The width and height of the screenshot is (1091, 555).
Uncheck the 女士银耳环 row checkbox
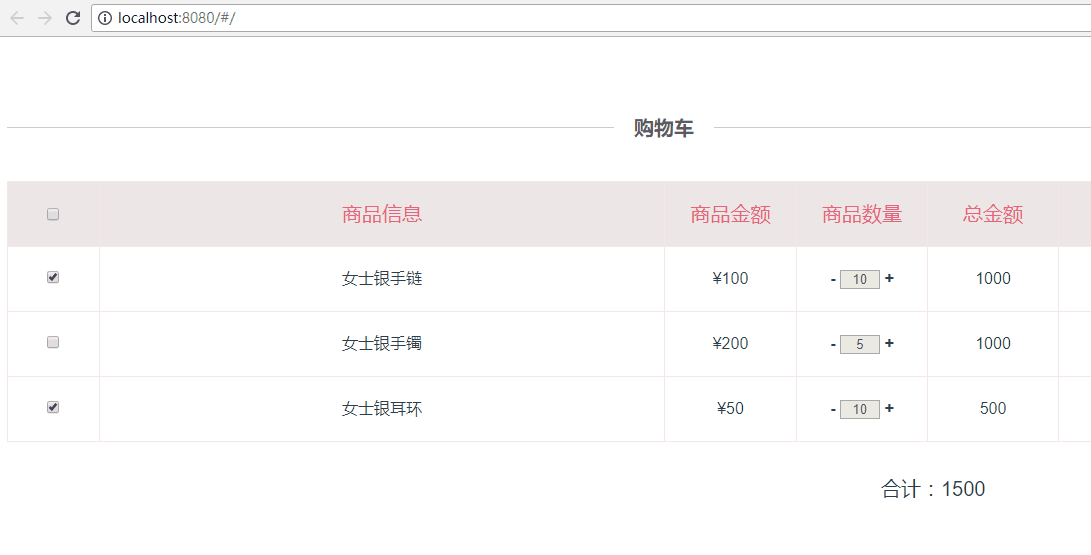53,407
